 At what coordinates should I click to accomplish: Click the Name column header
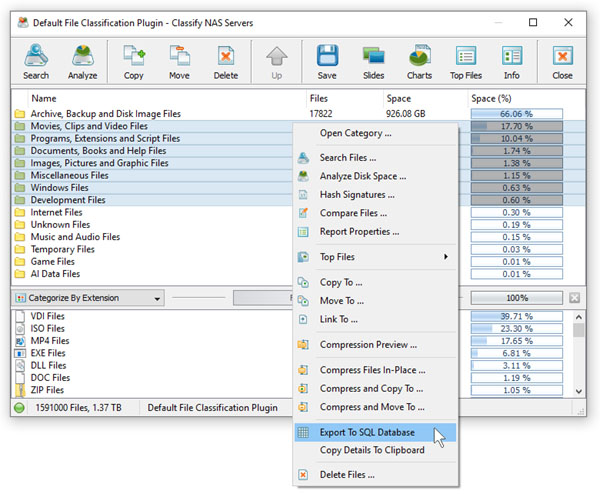click(166, 99)
